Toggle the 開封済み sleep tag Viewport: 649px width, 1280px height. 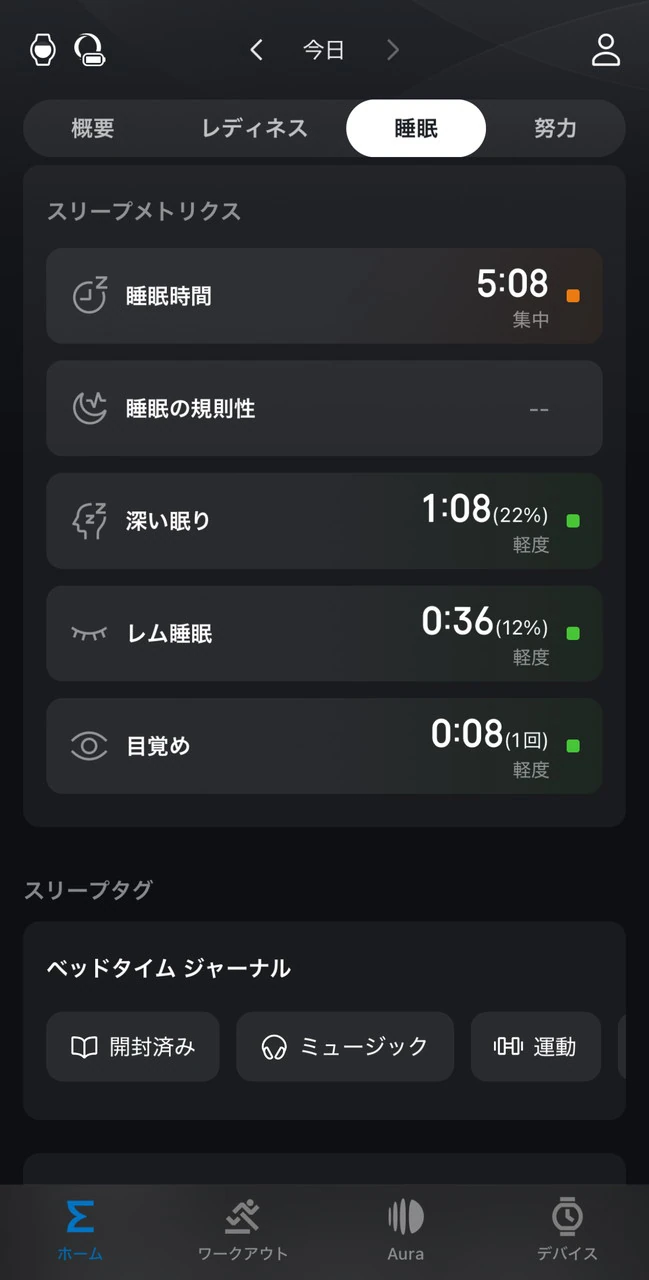[x=133, y=1047]
